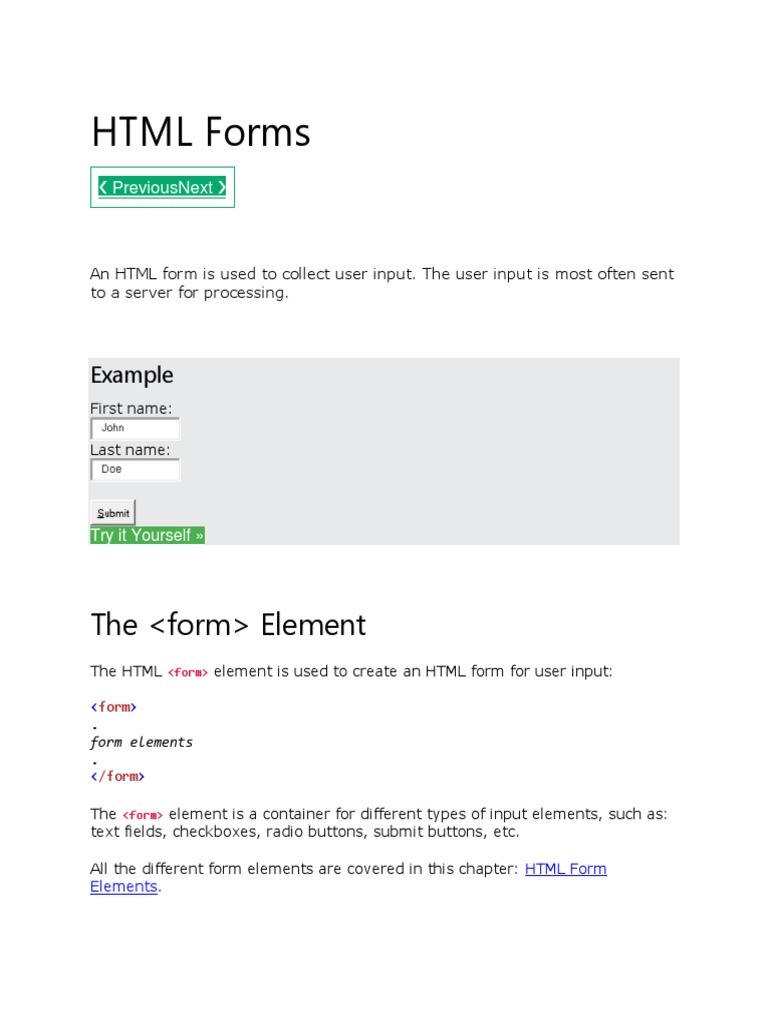Screen dimensions: 768x1024
Task: Click the intro paragraph about collecting user input
Action: click(382, 283)
